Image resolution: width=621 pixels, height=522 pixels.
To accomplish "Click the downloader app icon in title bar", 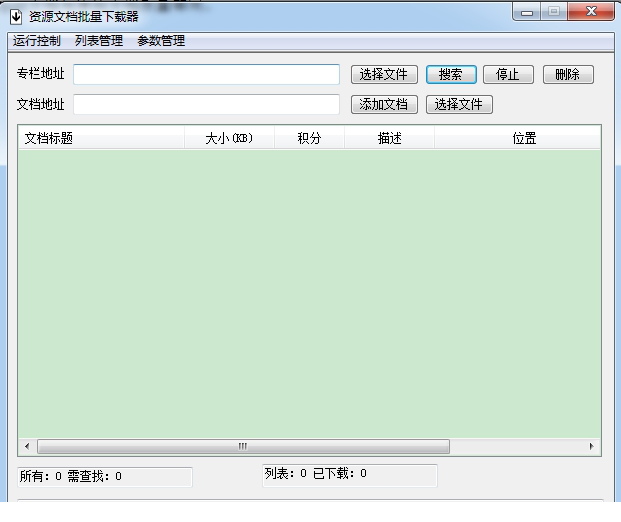I will click(x=16, y=17).
